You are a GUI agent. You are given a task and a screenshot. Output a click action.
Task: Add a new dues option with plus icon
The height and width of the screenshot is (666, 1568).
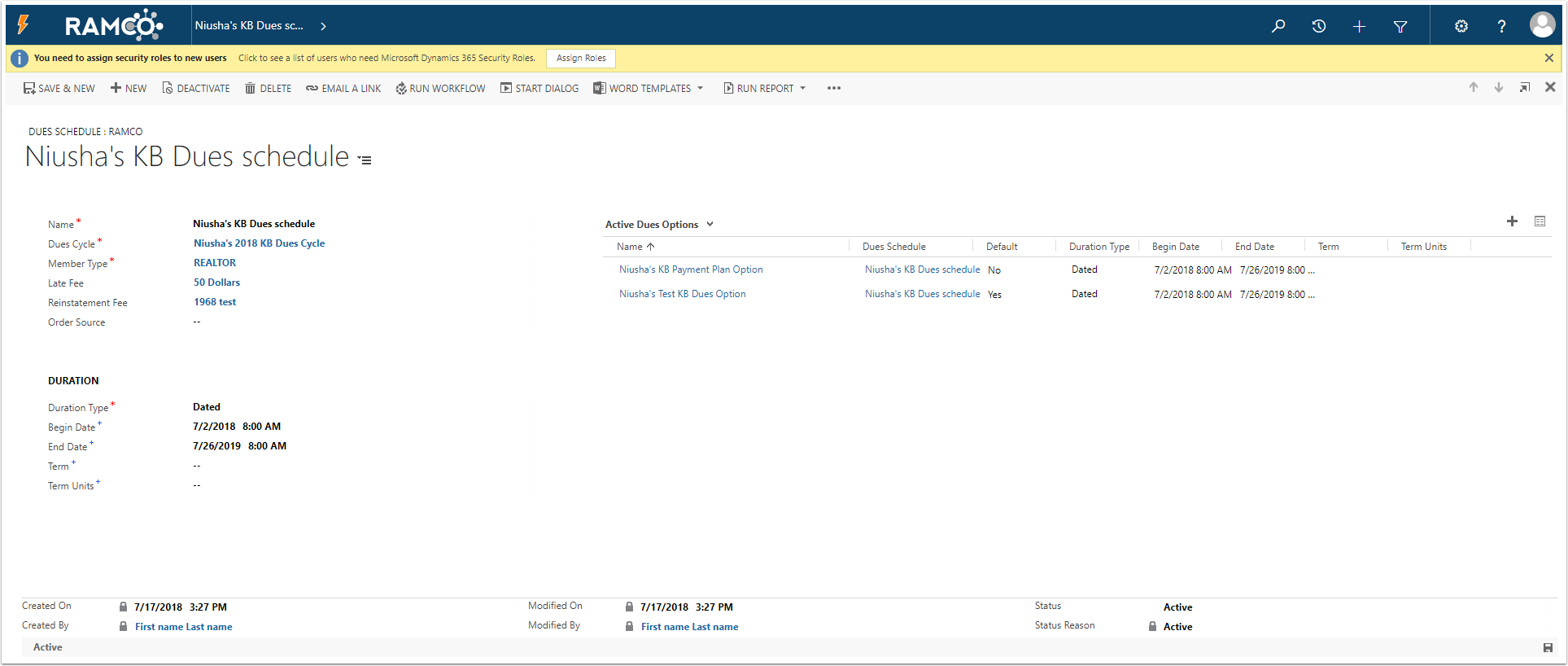[1512, 221]
